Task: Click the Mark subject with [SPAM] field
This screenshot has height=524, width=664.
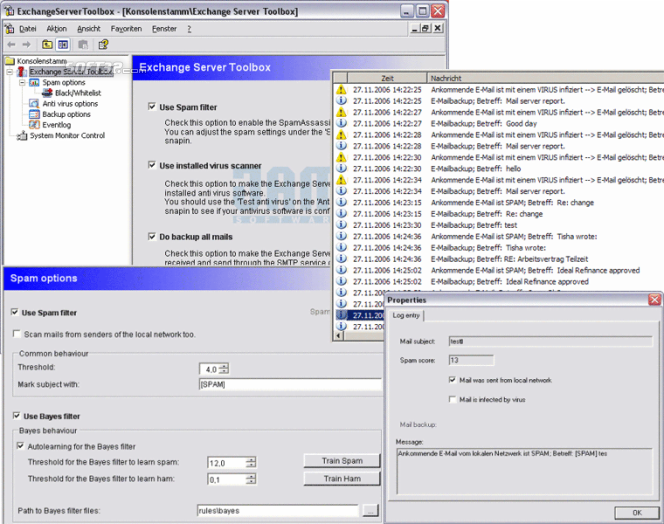Action: click(290, 385)
